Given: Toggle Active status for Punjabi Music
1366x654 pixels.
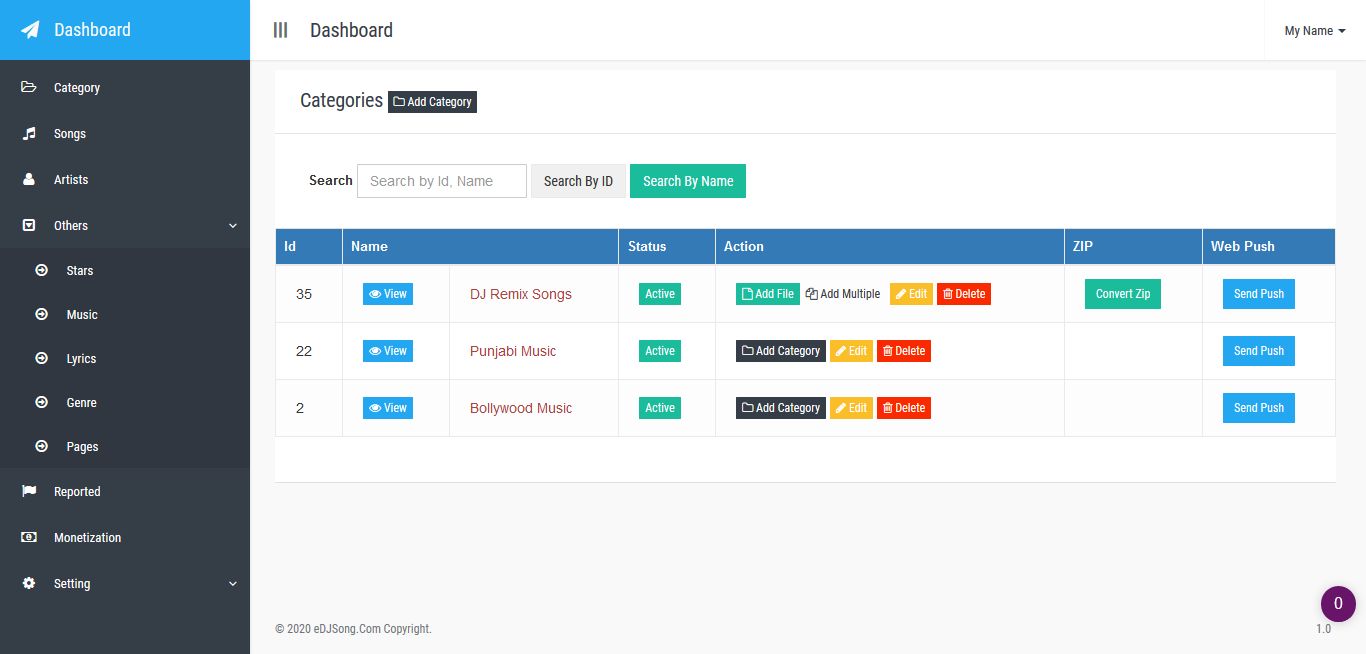Looking at the screenshot, I should pyautogui.click(x=660, y=351).
